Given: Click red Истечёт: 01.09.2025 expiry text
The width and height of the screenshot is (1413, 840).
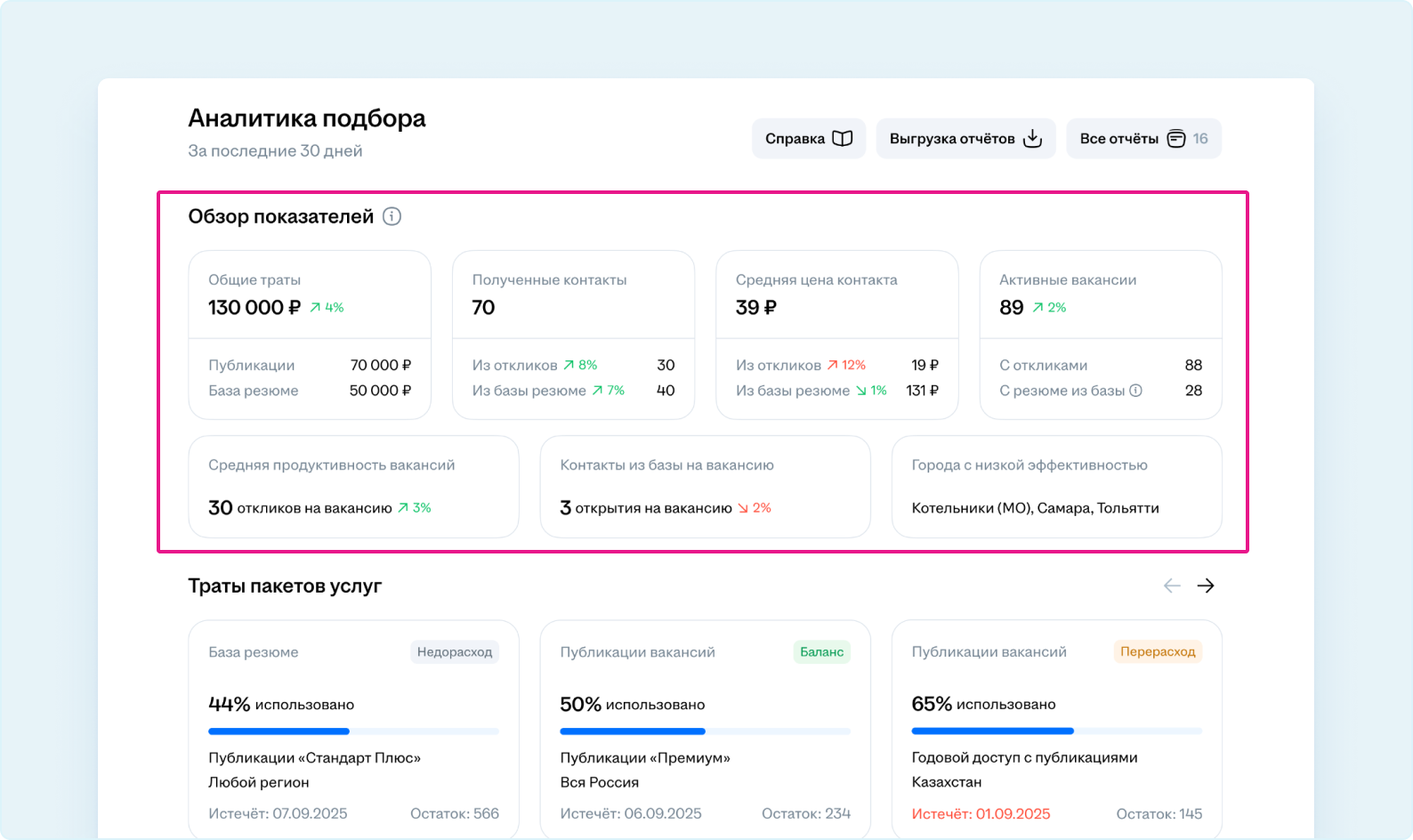Looking at the screenshot, I should [981, 814].
